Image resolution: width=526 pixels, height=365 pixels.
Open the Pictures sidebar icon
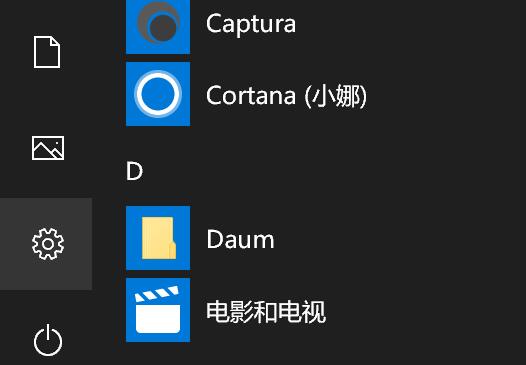pyautogui.click(x=48, y=148)
